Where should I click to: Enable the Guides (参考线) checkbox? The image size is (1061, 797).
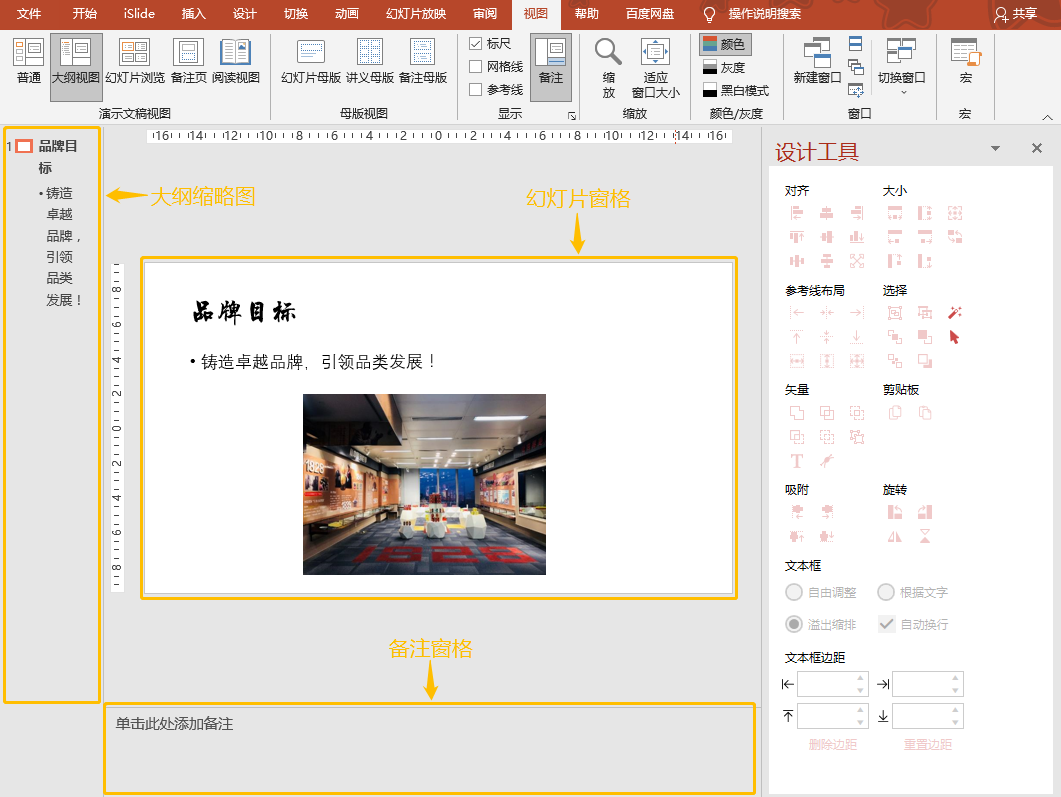(x=476, y=89)
